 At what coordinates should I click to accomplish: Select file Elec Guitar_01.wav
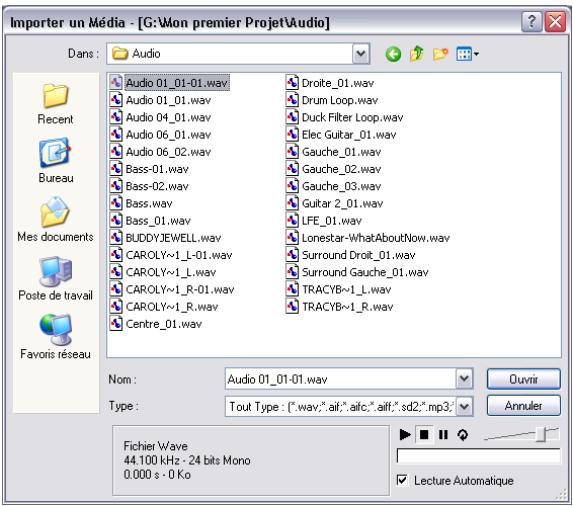click(x=341, y=134)
